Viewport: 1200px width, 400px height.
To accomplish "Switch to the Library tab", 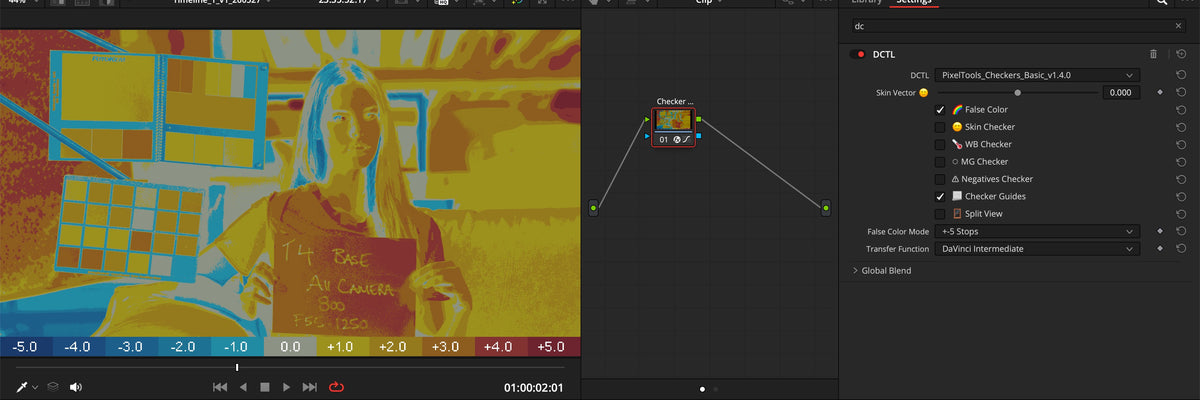I will (x=866, y=3).
